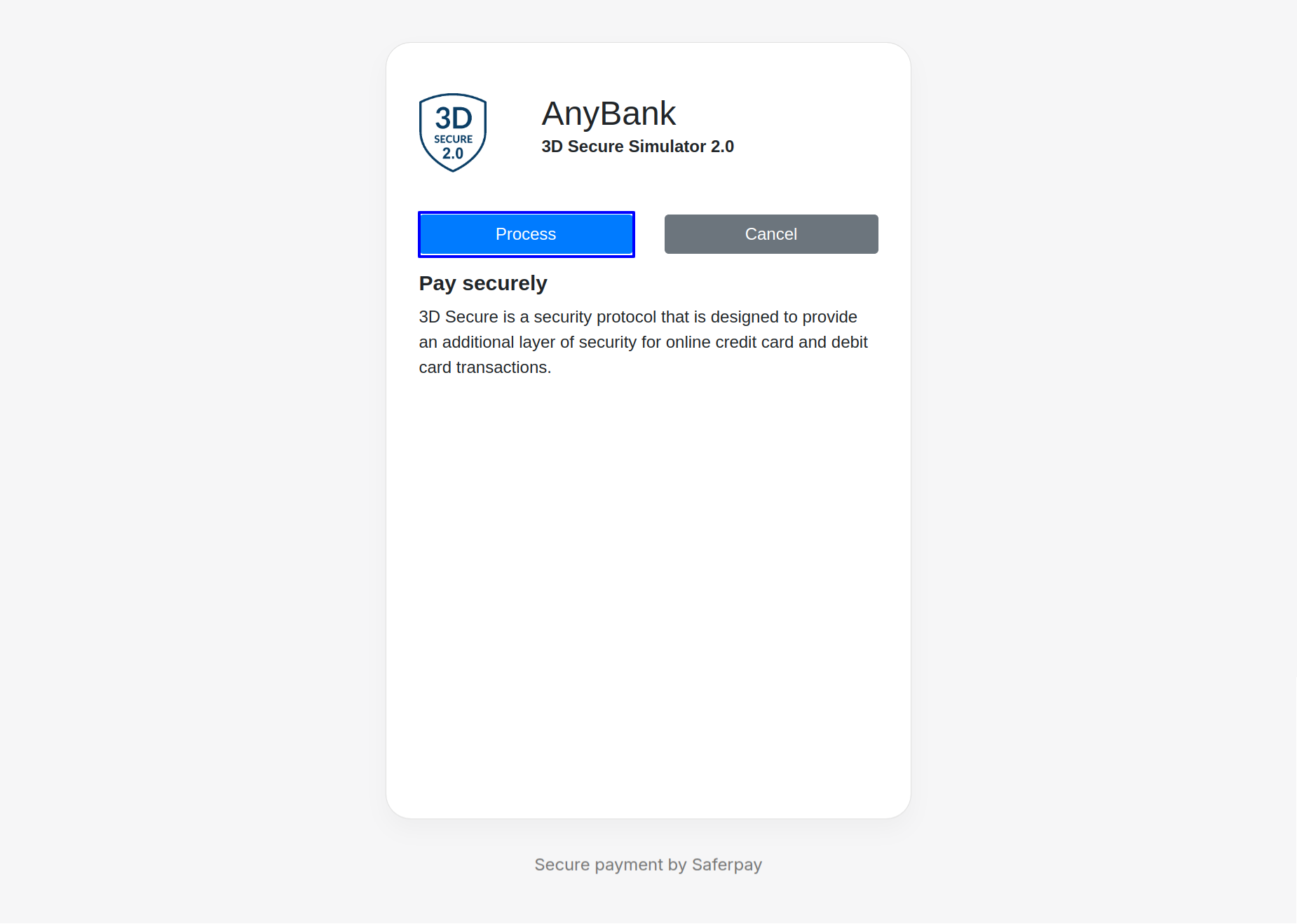
Task: Cancel the 3D Secure payment
Action: pos(771,234)
